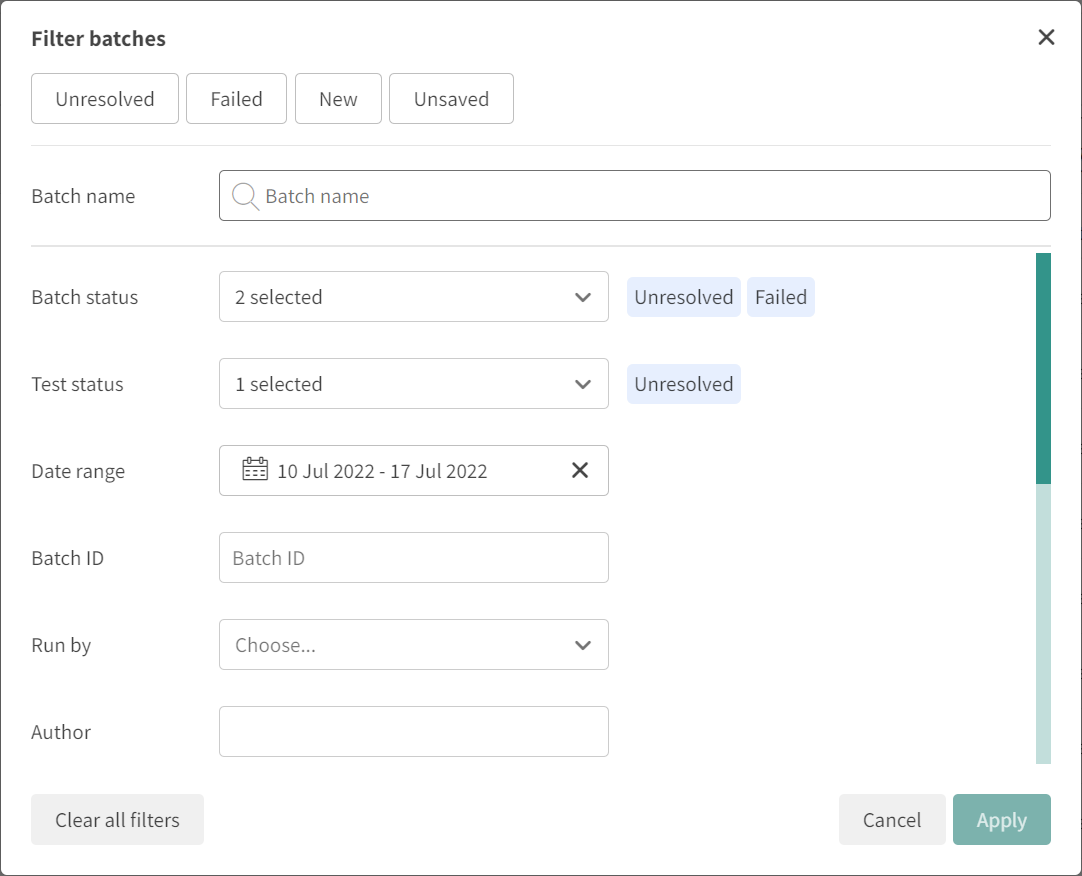This screenshot has height=876, width=1082.
Task: Focus the Batch ID input field
Action: [413, 558]
